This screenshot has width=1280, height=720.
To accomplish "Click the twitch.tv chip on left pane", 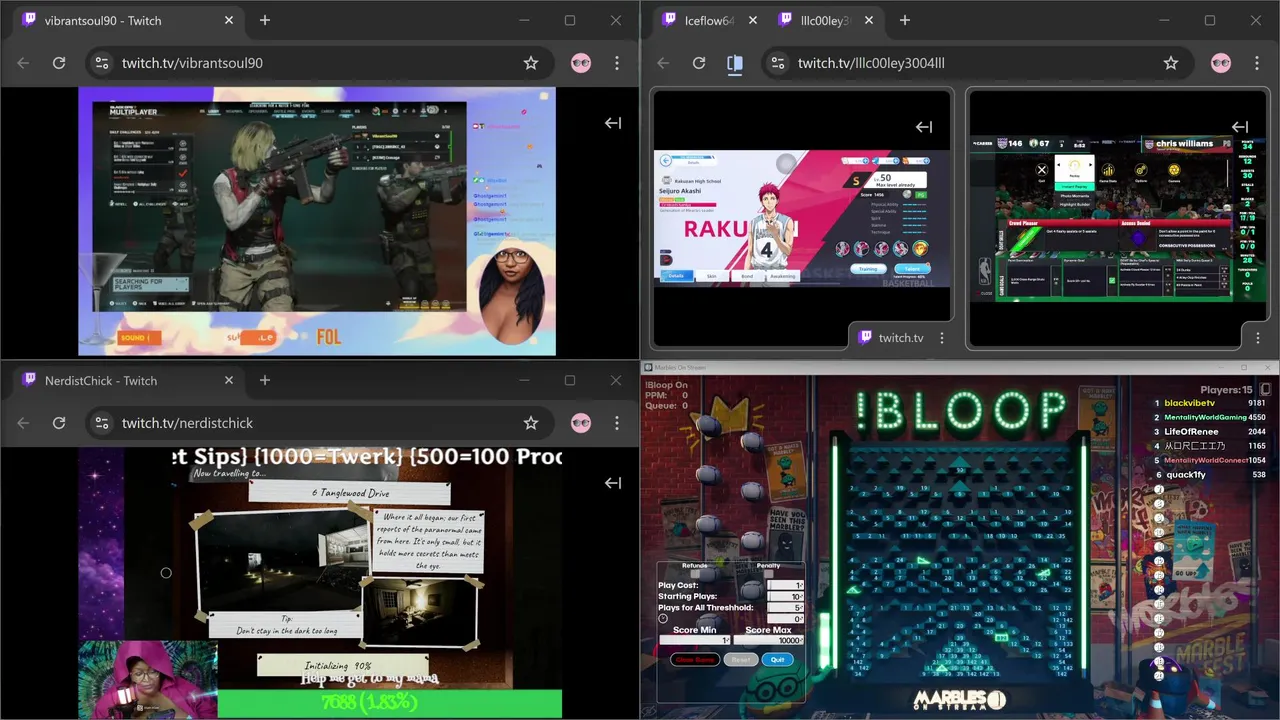I will point(891,338).
